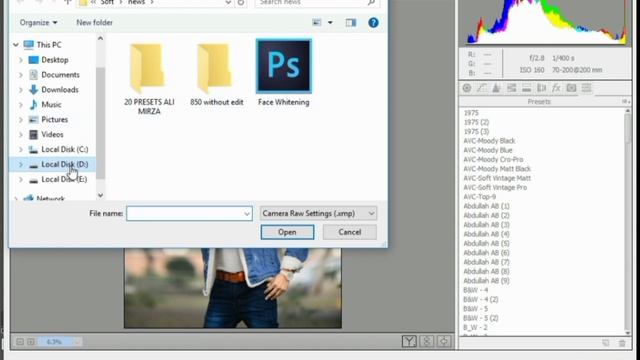Click the photo preview in Camera Raw
The width and height of the screenshot is (640, 360).
(233, 288)
